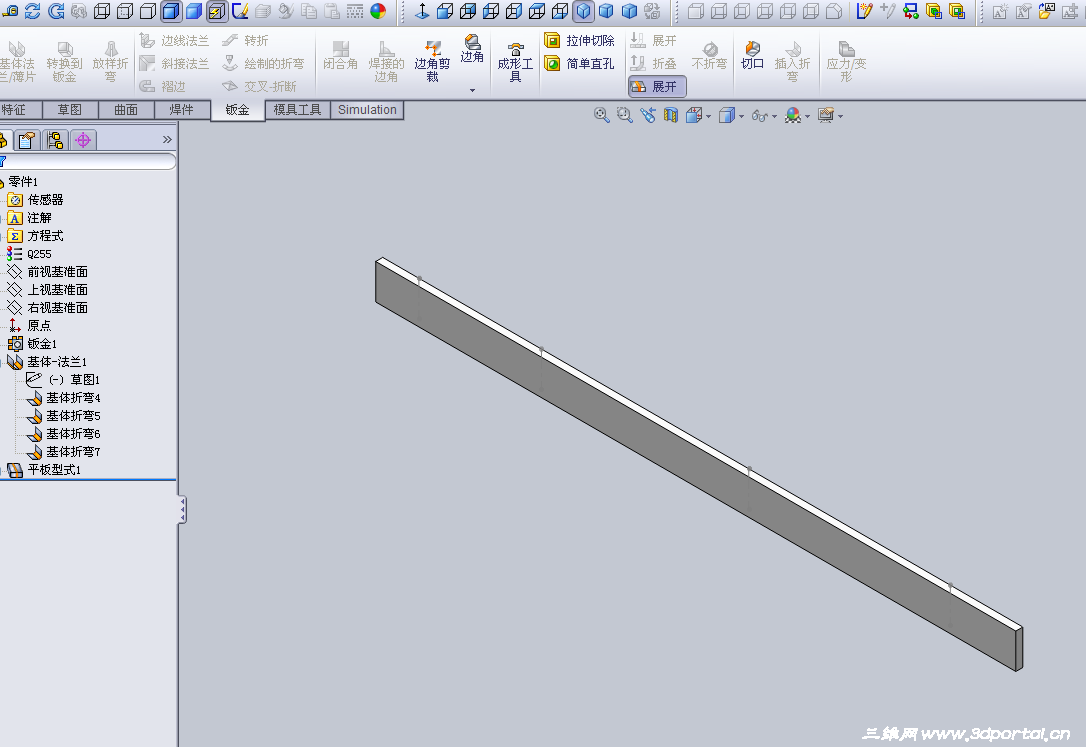The image size is (1086, 747).
Task: Open the 模具工具 tab
Action: tap(297, 109)
